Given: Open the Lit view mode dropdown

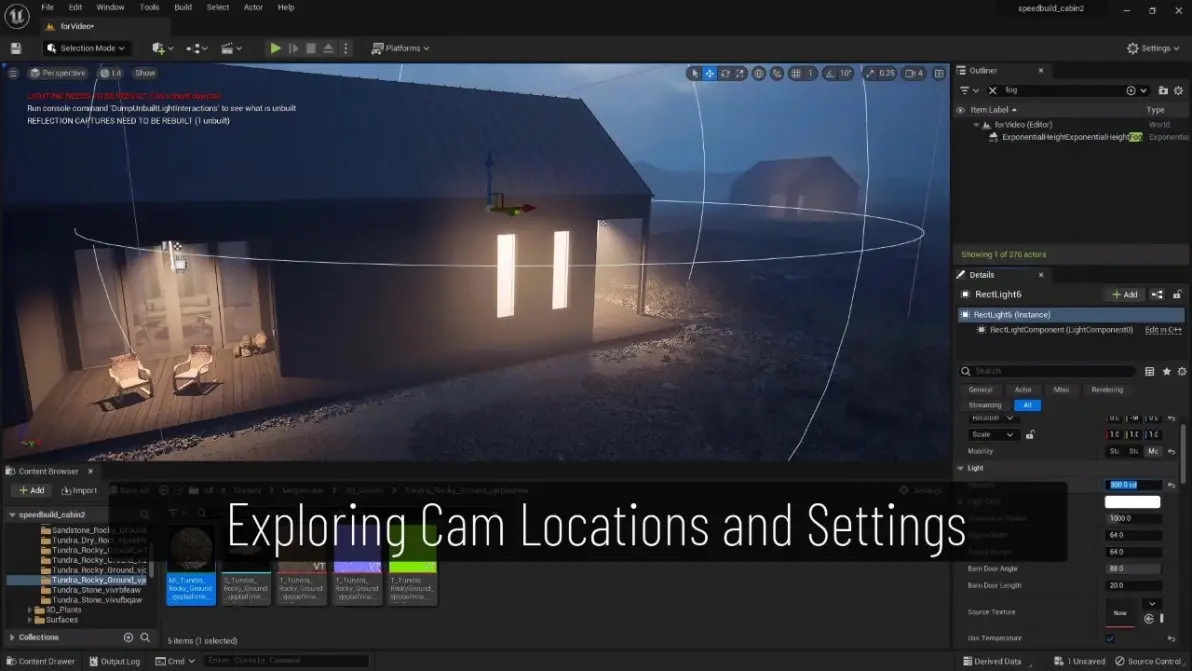Looking at the screenshot, I should pyautogui.click(x=111, y=73).
